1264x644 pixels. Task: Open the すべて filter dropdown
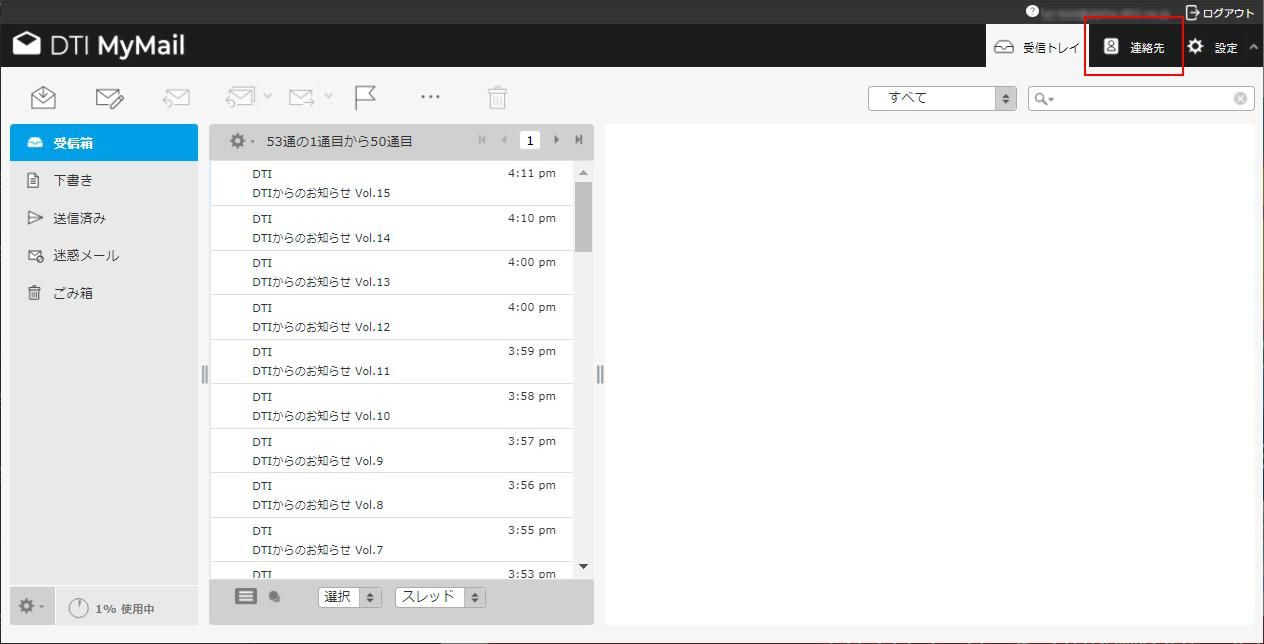pyautogui.click(x=942, y=98)
